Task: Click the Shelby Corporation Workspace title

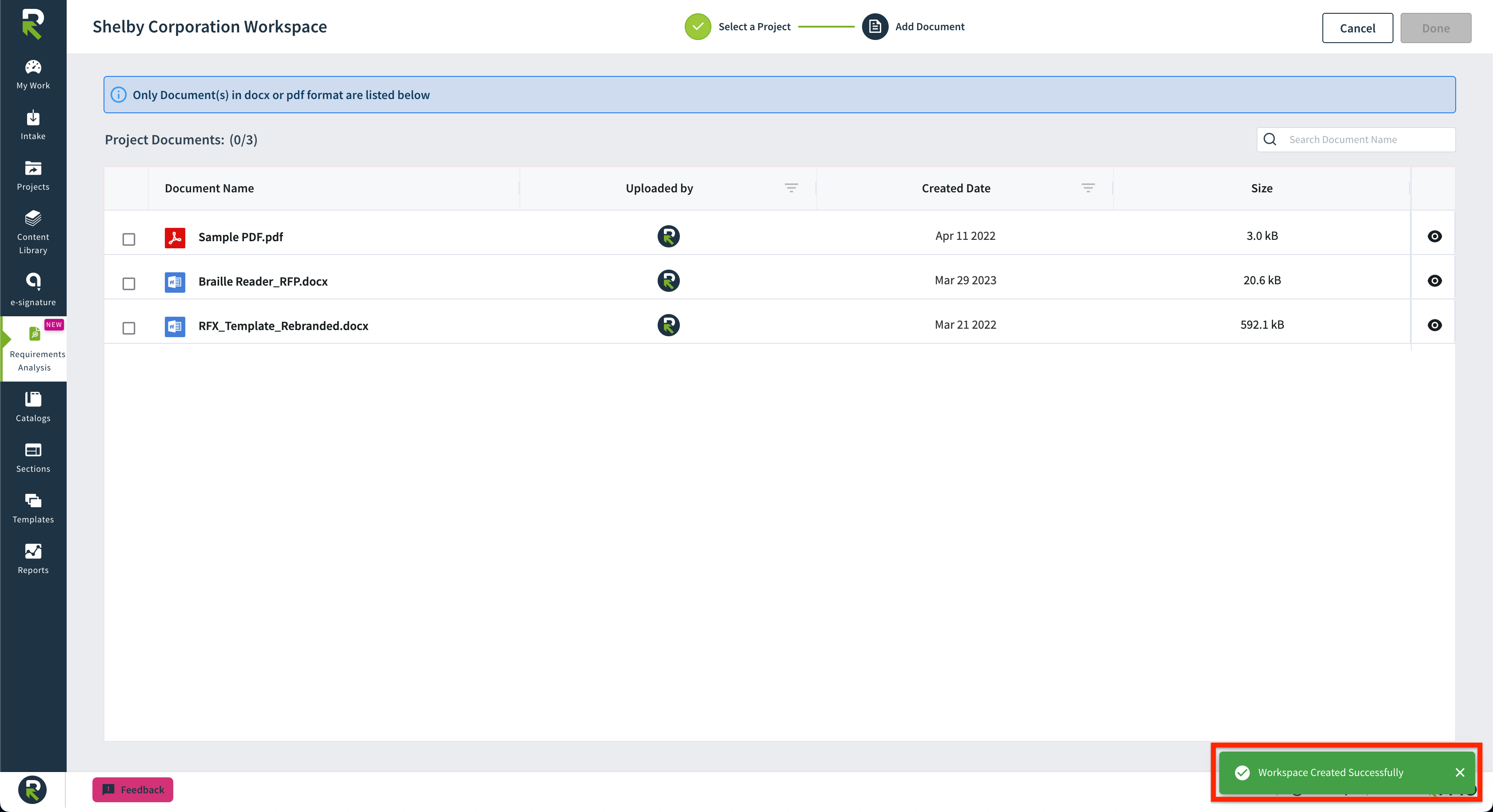Action: [x=210, y=27]
